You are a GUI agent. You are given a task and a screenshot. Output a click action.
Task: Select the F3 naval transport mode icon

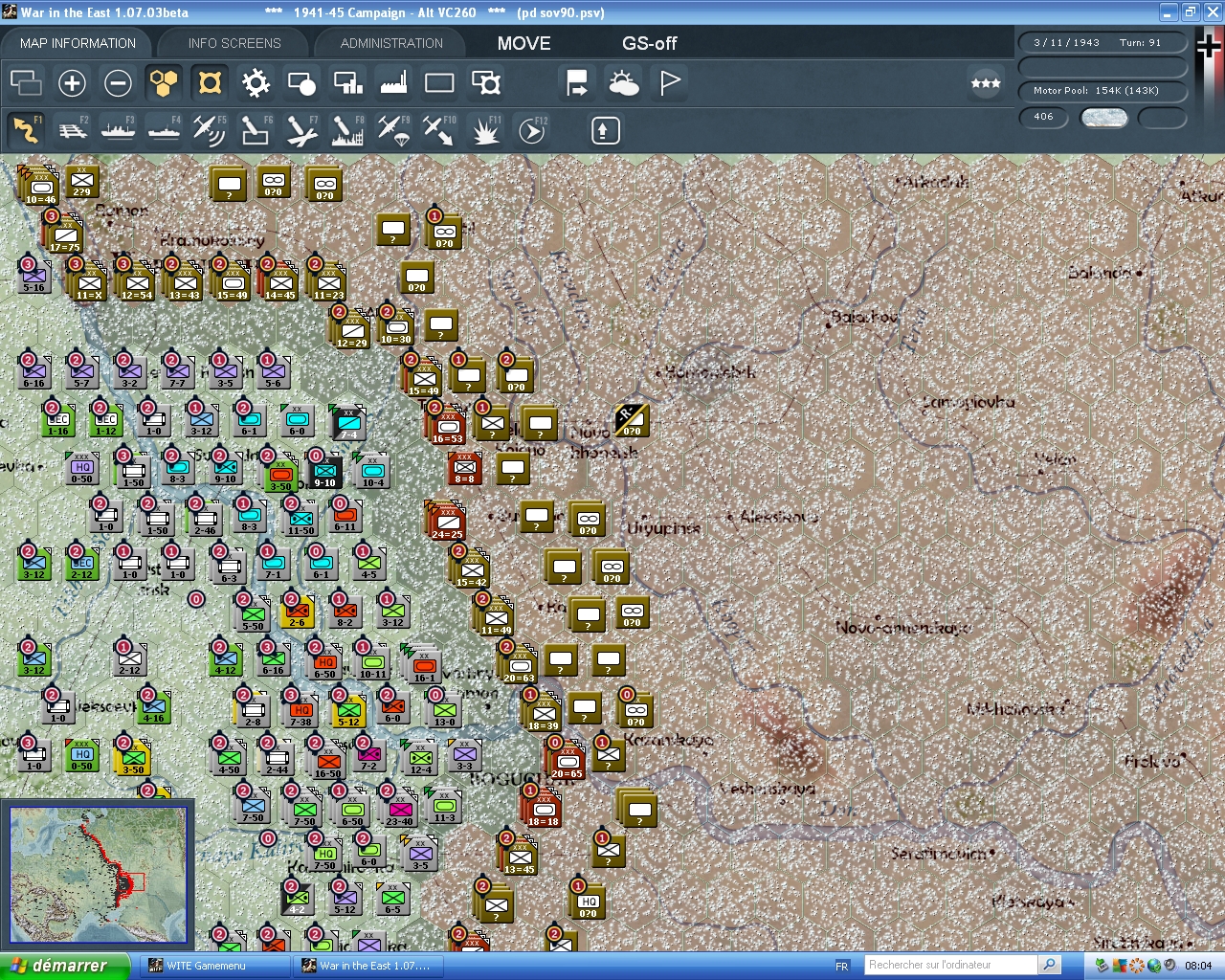118,130
